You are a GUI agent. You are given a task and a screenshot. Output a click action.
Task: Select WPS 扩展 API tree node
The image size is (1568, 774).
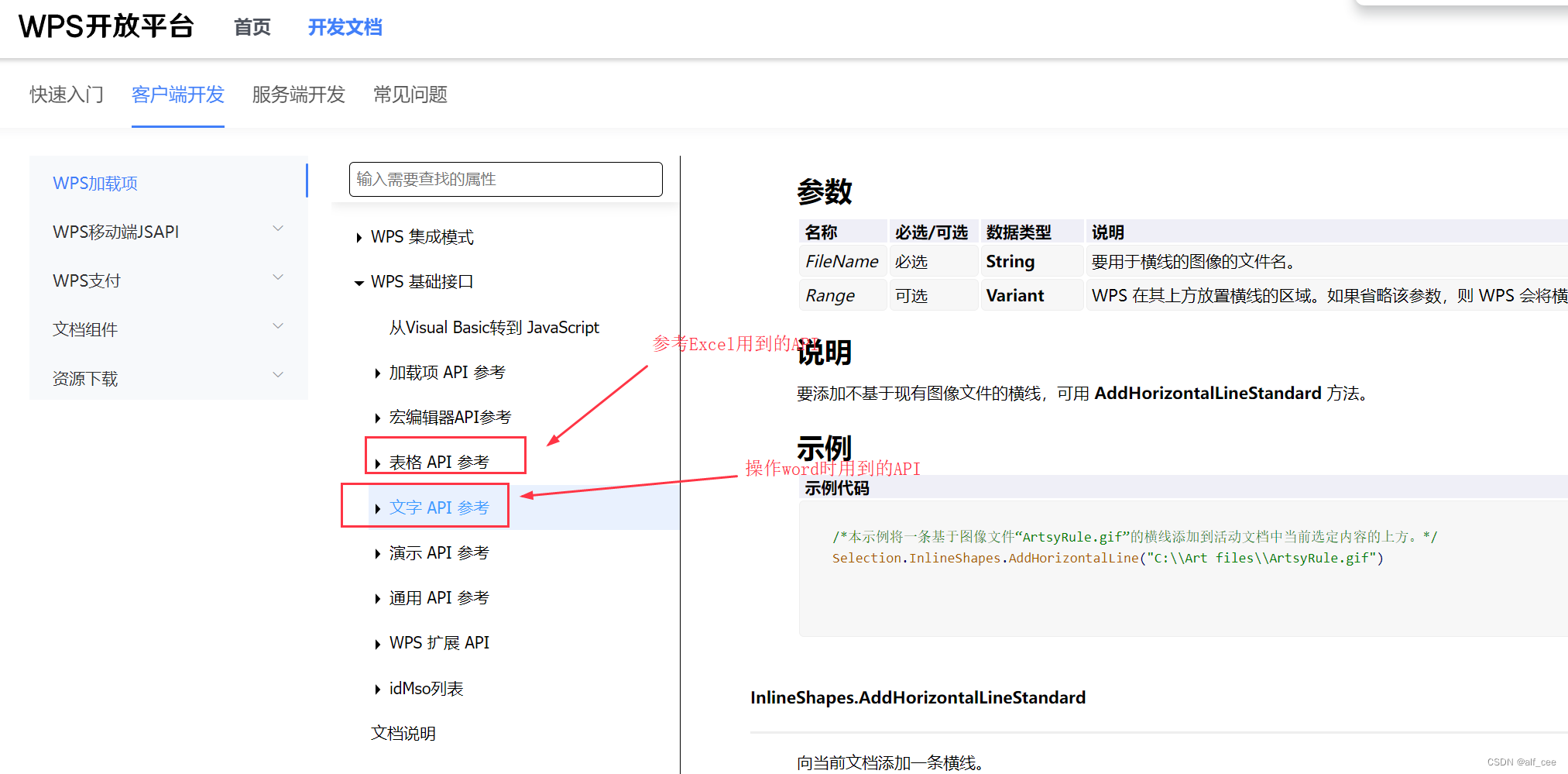[x=439, y=643]
